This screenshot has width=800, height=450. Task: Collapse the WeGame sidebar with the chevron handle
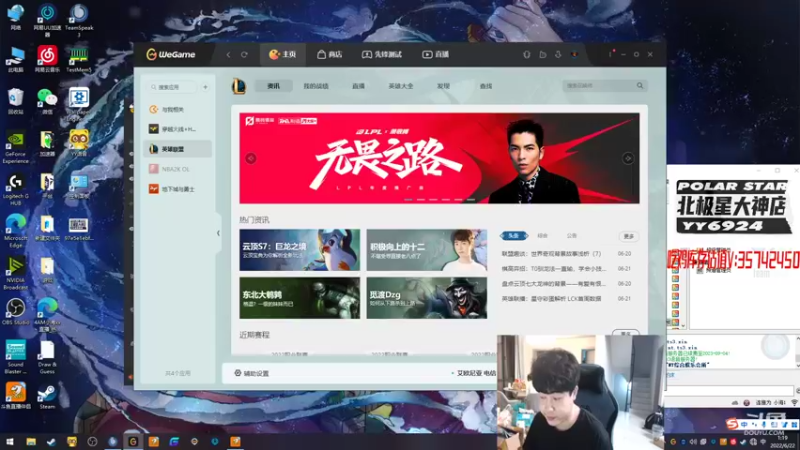(218, 233)
